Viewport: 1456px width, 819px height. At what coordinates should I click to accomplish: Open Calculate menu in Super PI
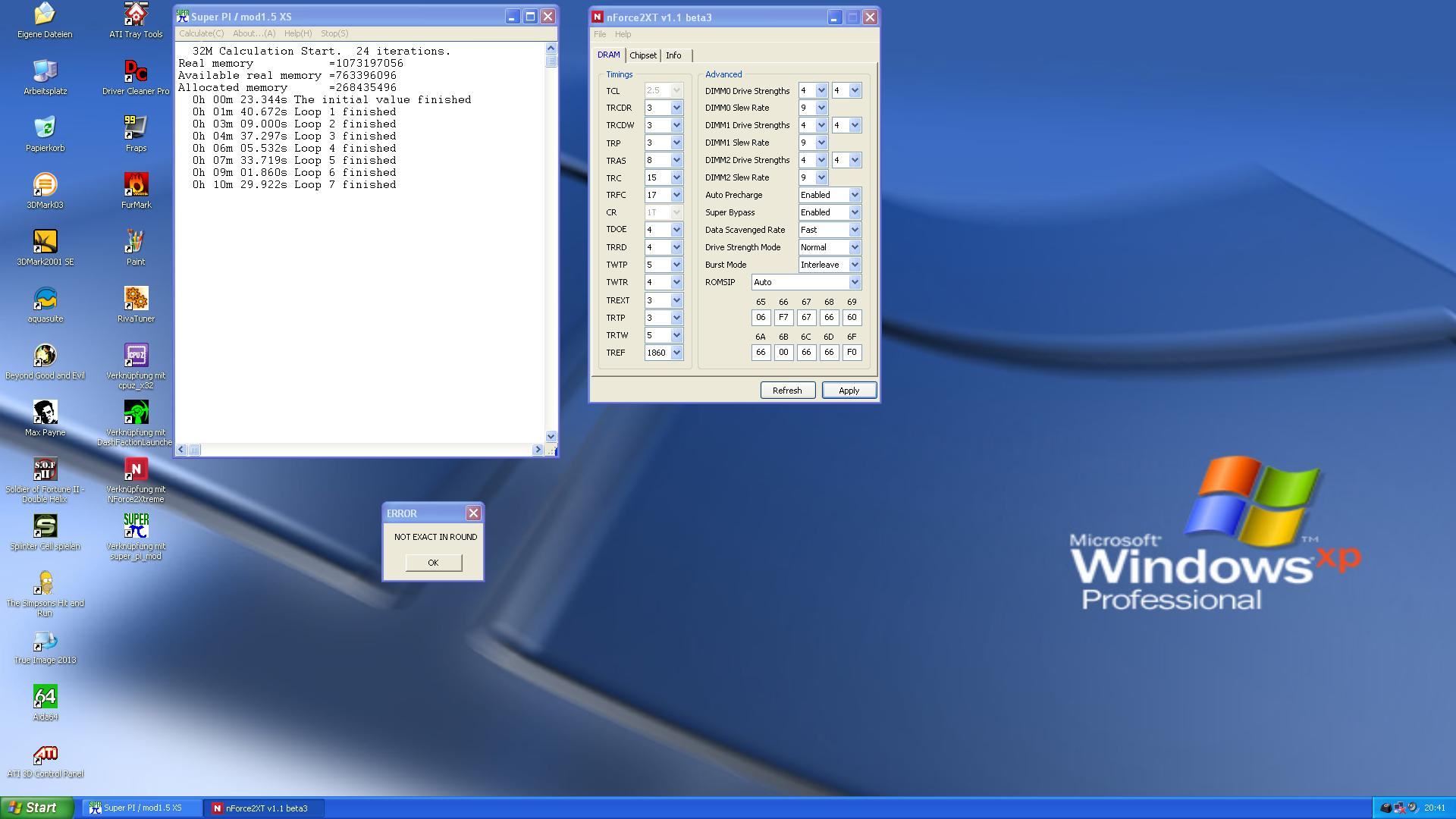point(201,33)
